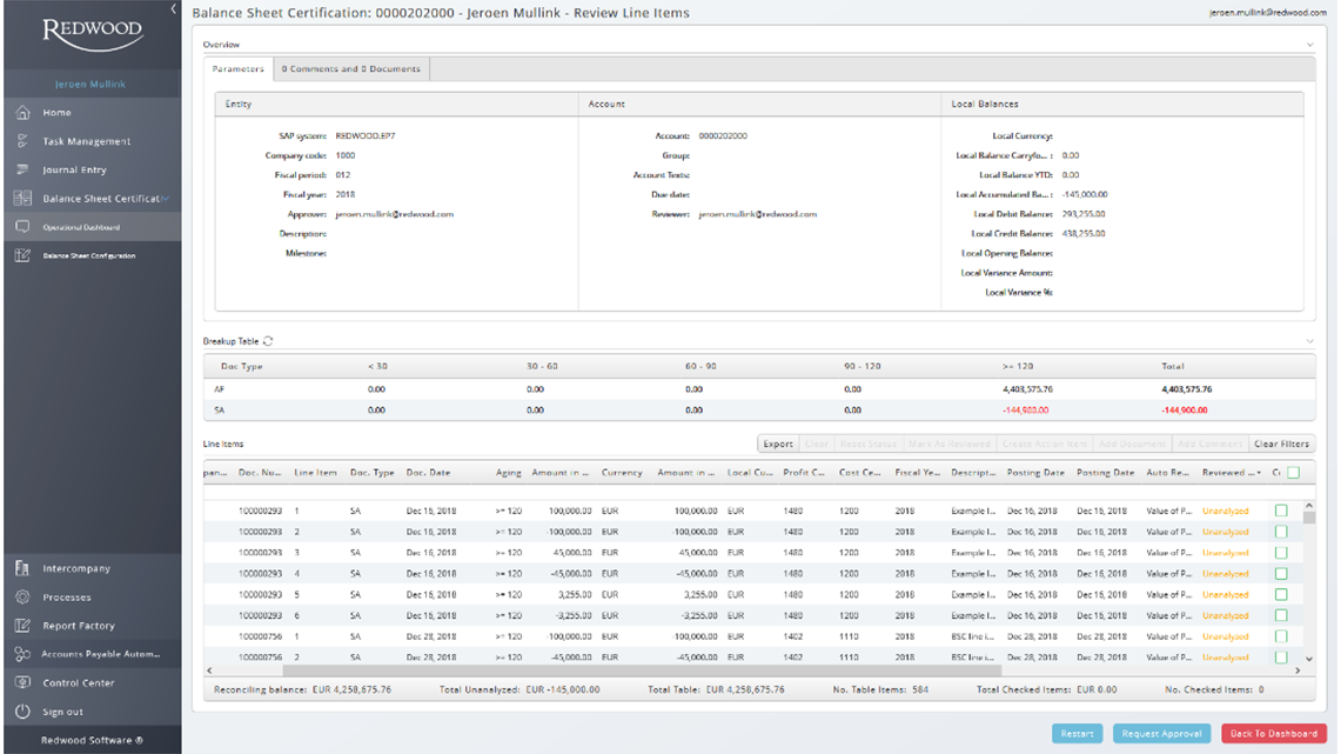The height and width of the screenshot is (754, 1341).
Task: Click 'Total Unanalyzed: EUR -145,000.00' text
Action: (520, 690)
